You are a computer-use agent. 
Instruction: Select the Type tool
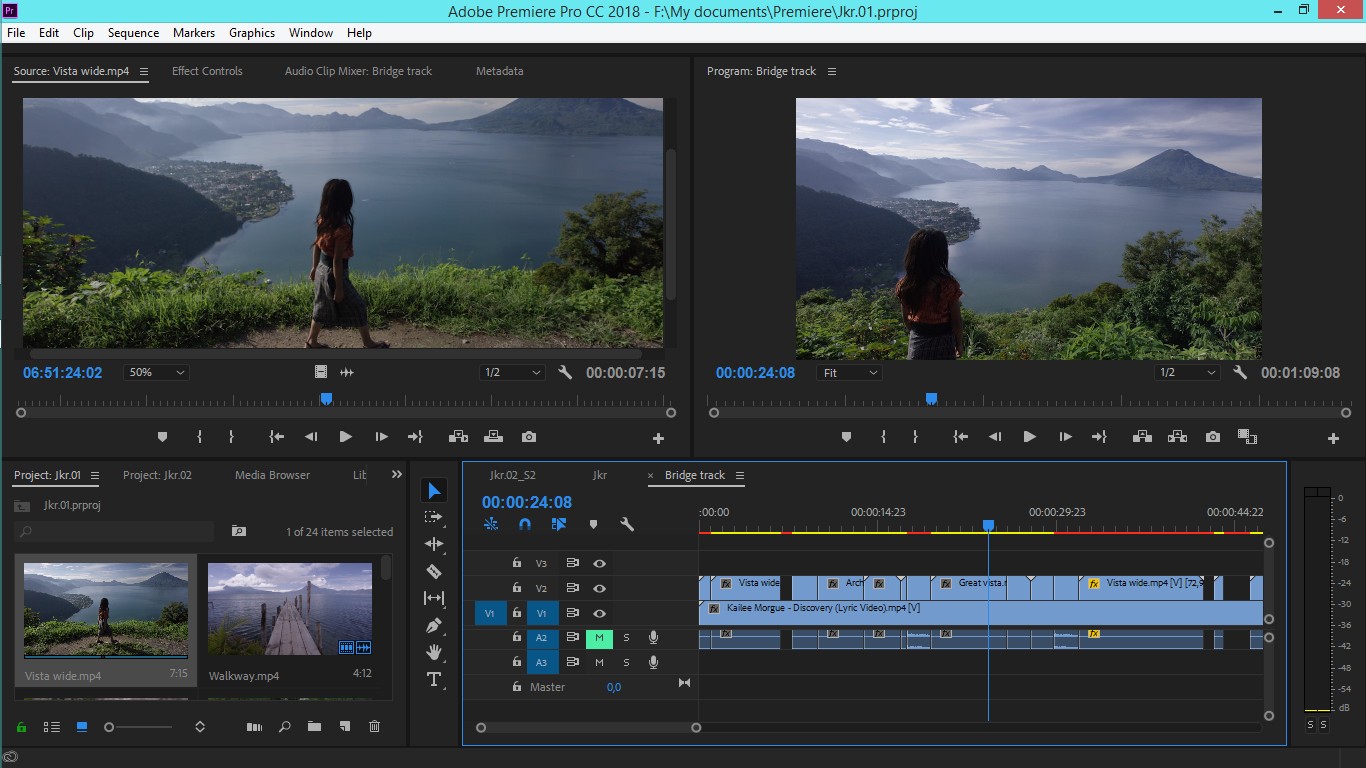[434, 679]
